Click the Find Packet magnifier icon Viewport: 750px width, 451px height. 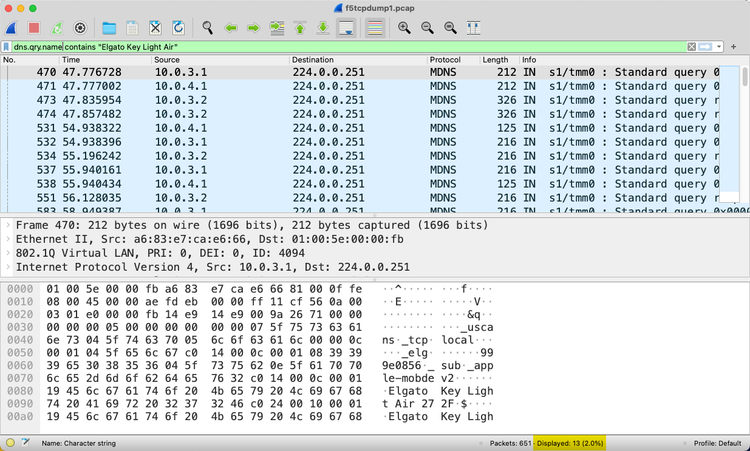(x=208, y=27)
